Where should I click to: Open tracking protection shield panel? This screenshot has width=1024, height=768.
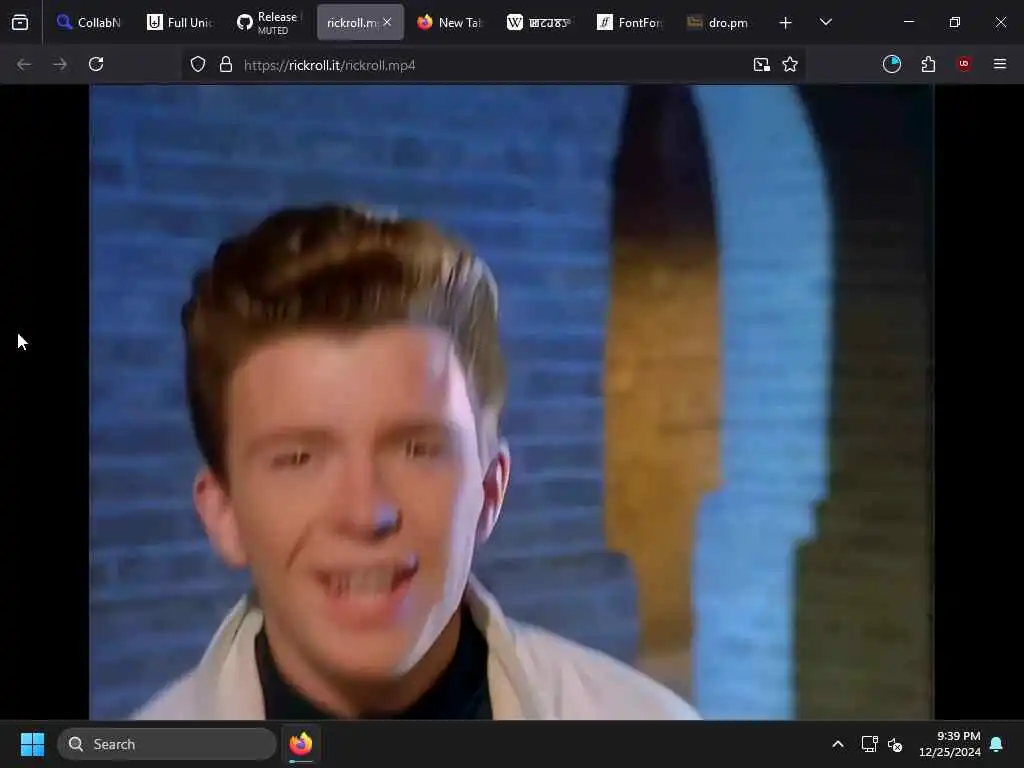(198, 65)
